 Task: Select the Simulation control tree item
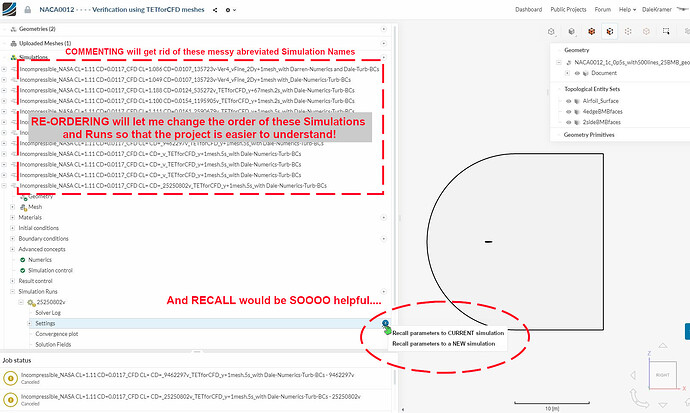tap(50, 270)
